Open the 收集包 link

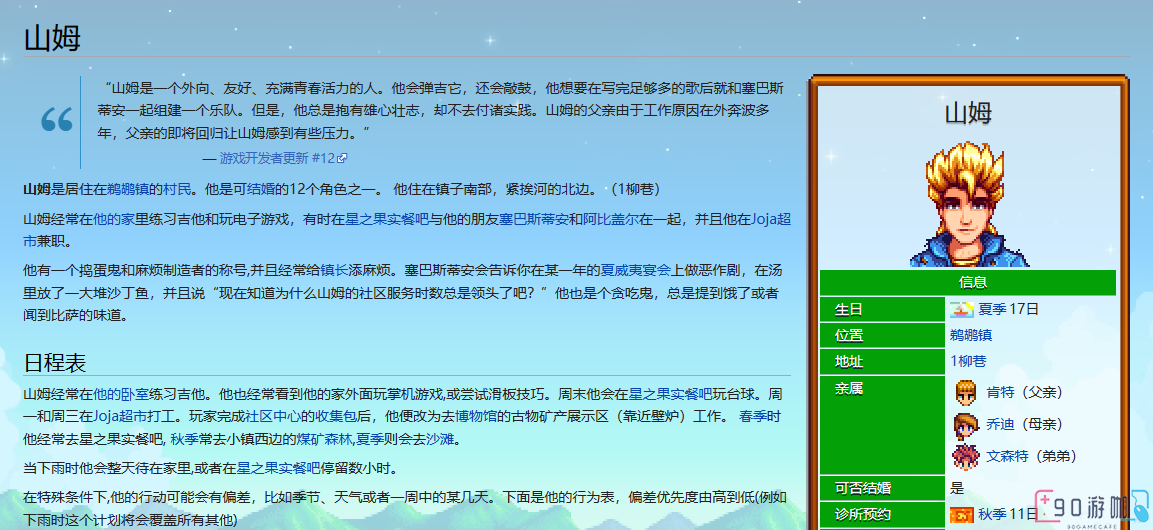[337, 417]
